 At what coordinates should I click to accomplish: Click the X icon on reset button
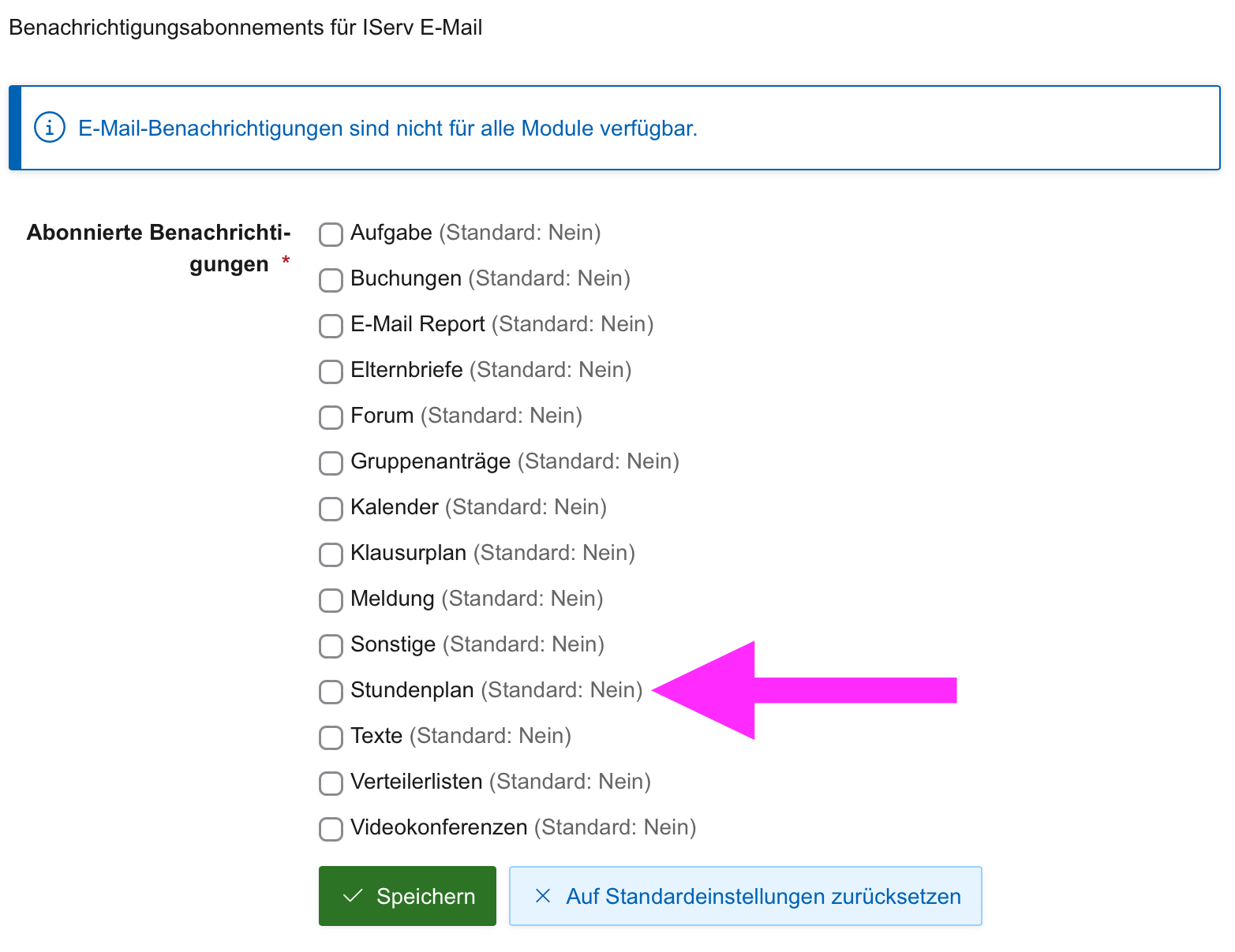click(543, 896)
